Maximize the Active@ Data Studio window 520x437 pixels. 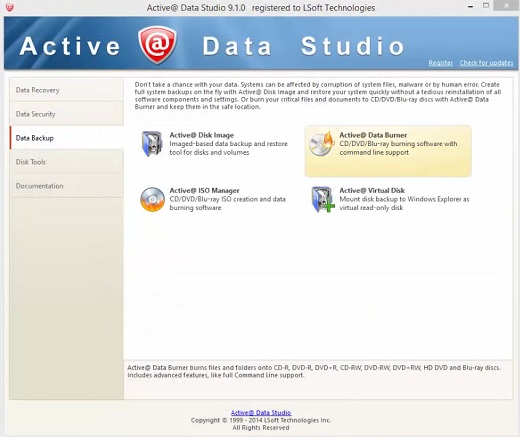[x=486, y=6]
